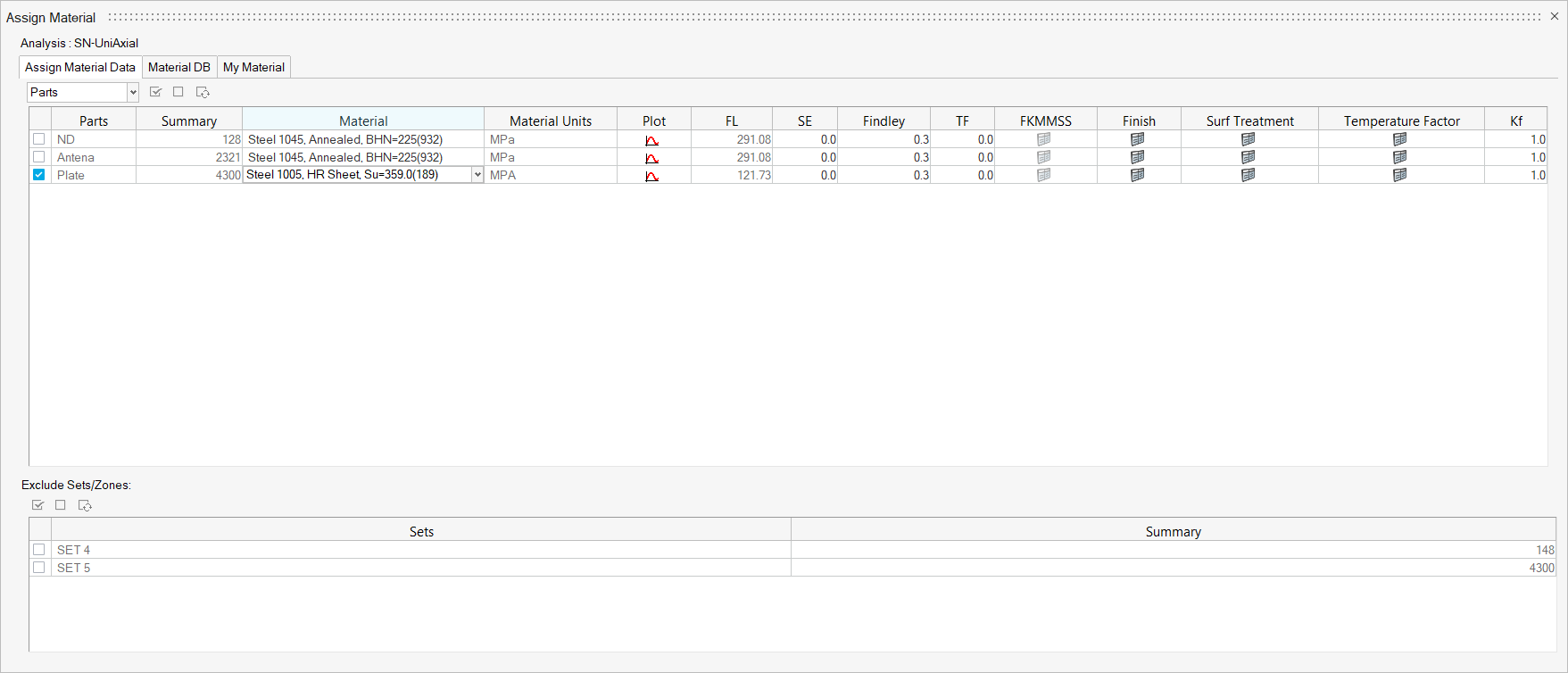Select the Antena part name cell
The height and width of the screenshot is (673, 1568).
94,157
